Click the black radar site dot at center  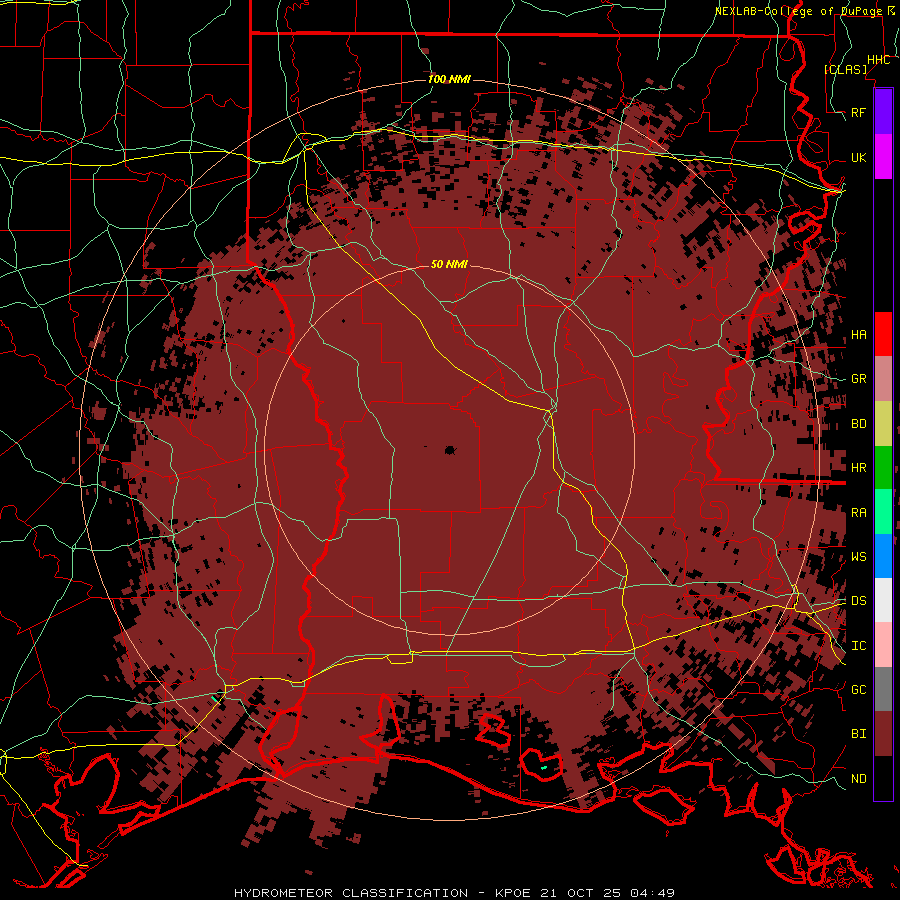click(x=450, y=451)
